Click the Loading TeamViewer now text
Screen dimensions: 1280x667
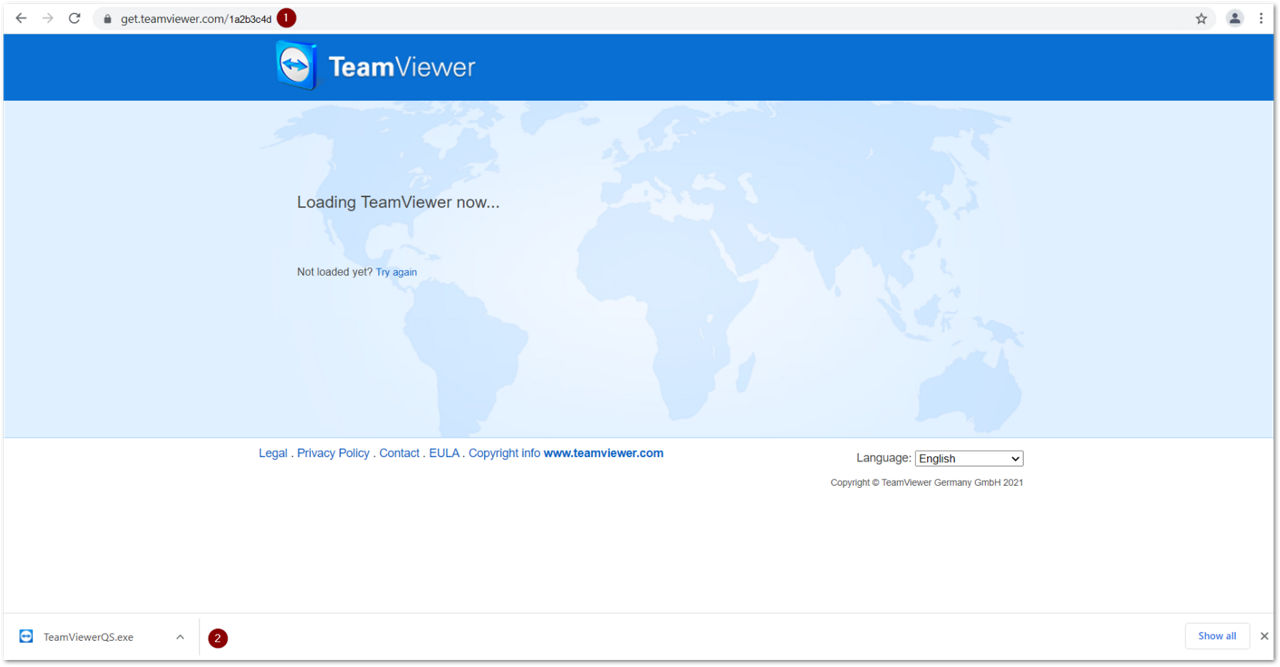pyautogui.click(x=398, y=202)
